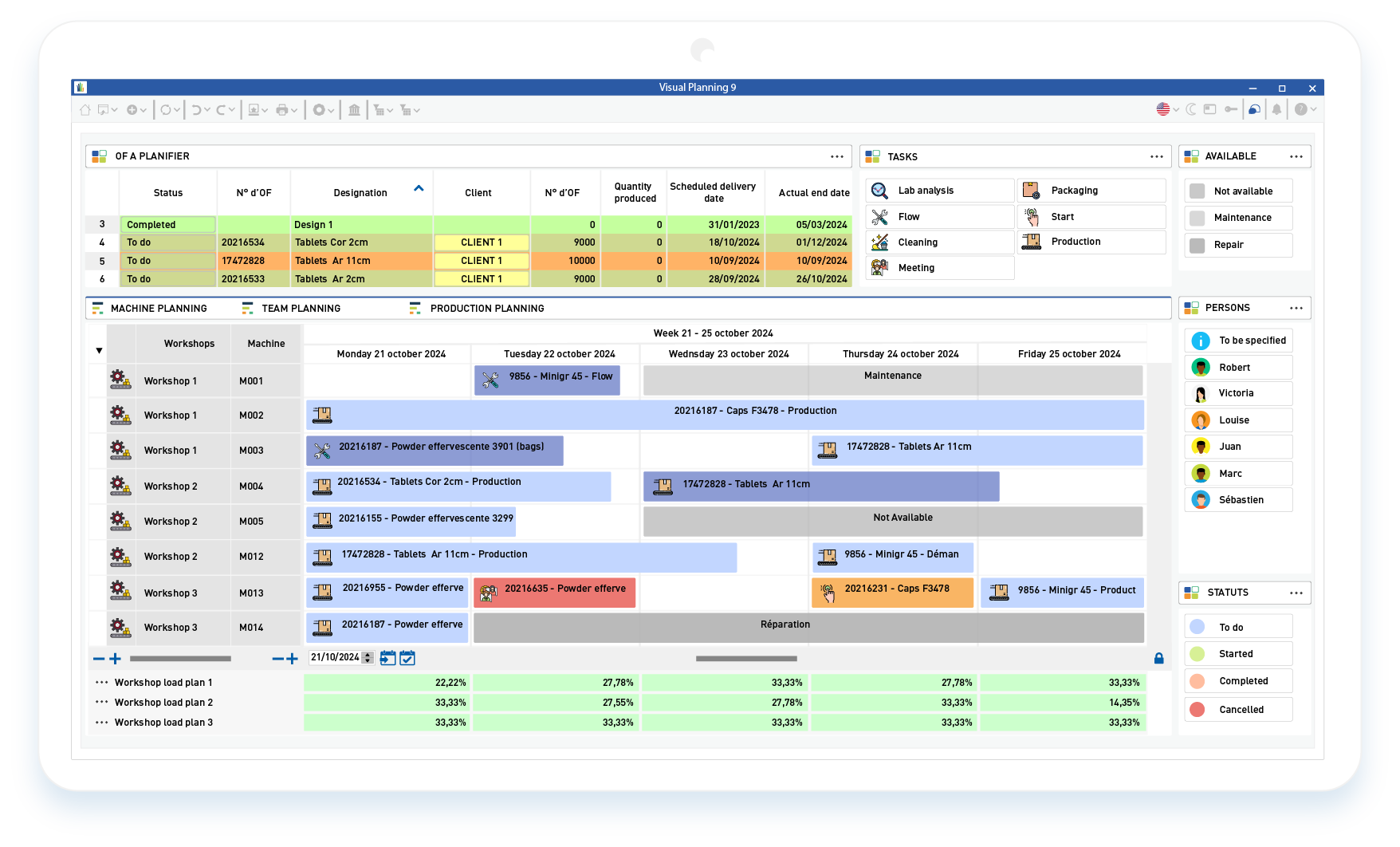1400x847 pixels.
Task: Toggle dark mode moon icon
Action: click(x=1191, y=109)
